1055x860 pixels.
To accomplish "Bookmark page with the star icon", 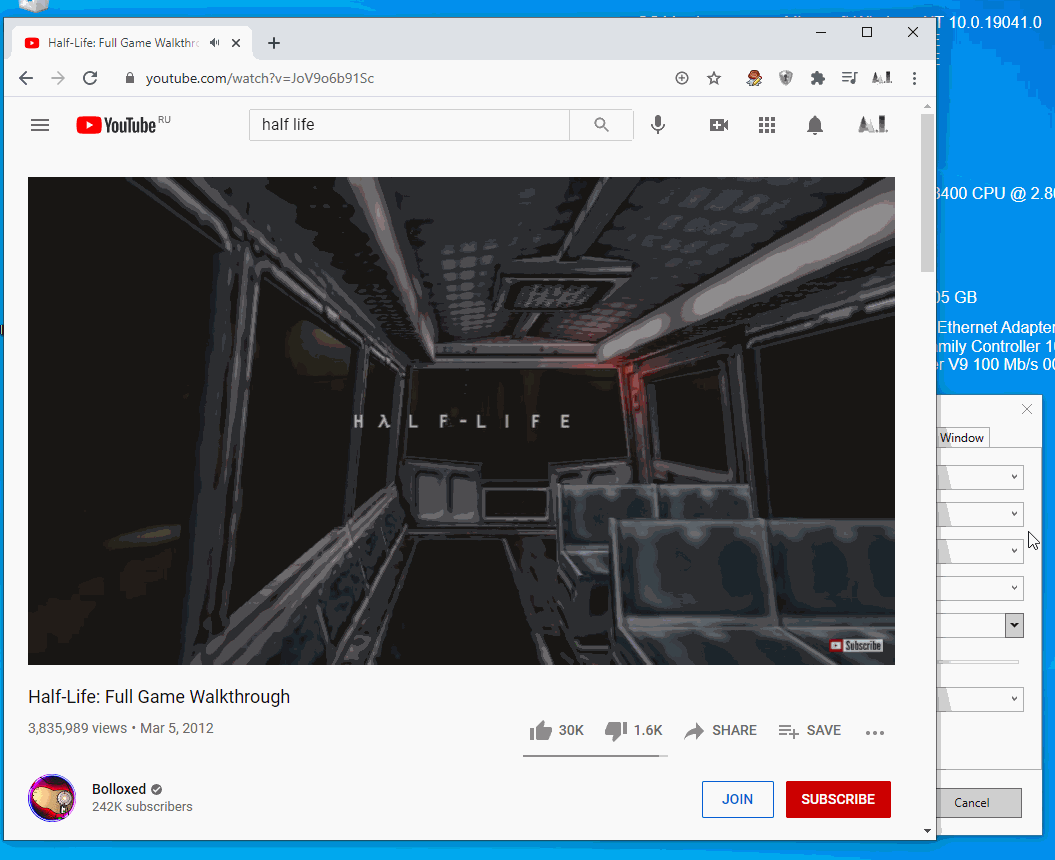I will coord(714,78).
